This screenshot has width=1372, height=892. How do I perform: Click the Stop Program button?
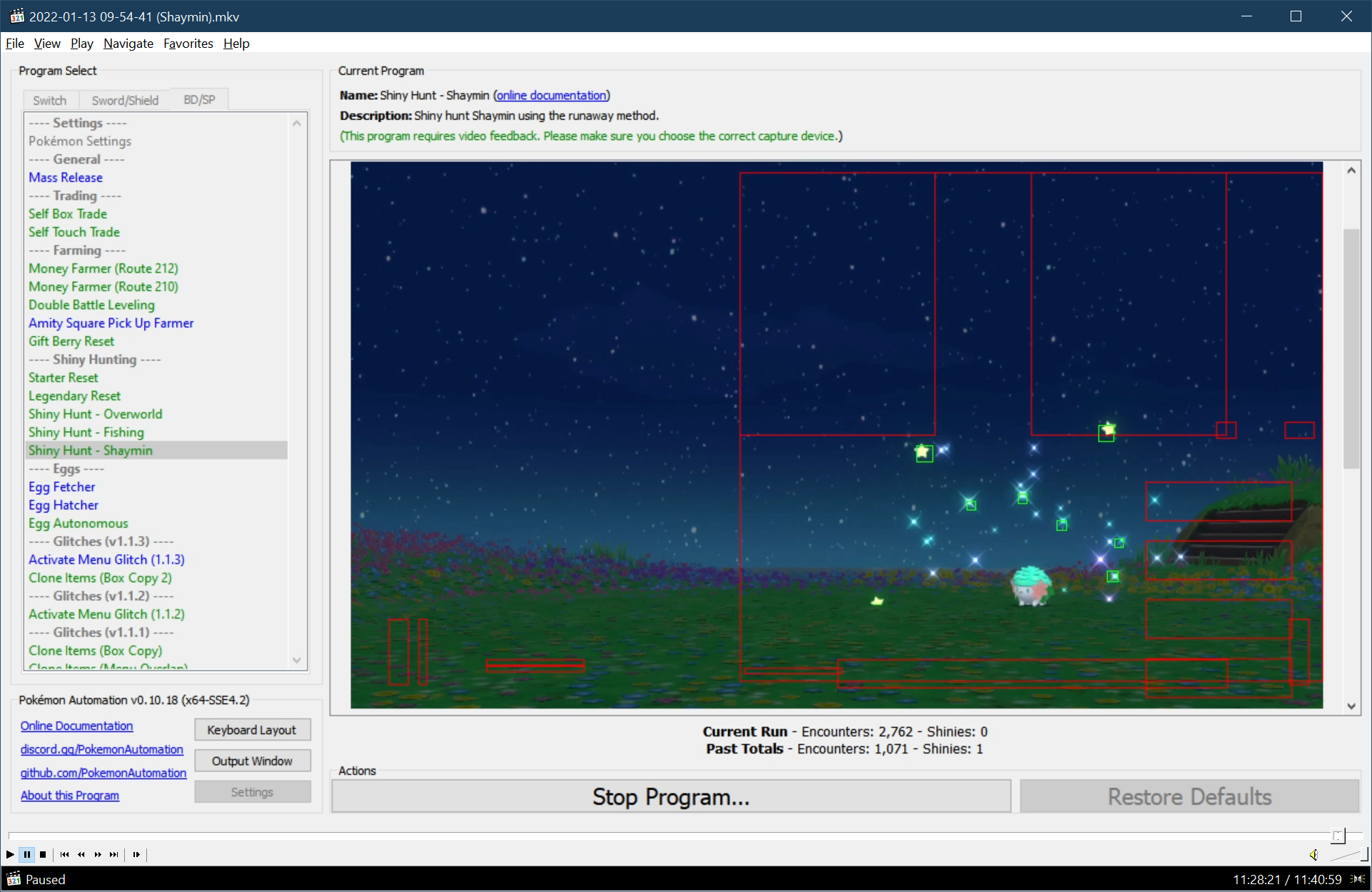(671, 796)
